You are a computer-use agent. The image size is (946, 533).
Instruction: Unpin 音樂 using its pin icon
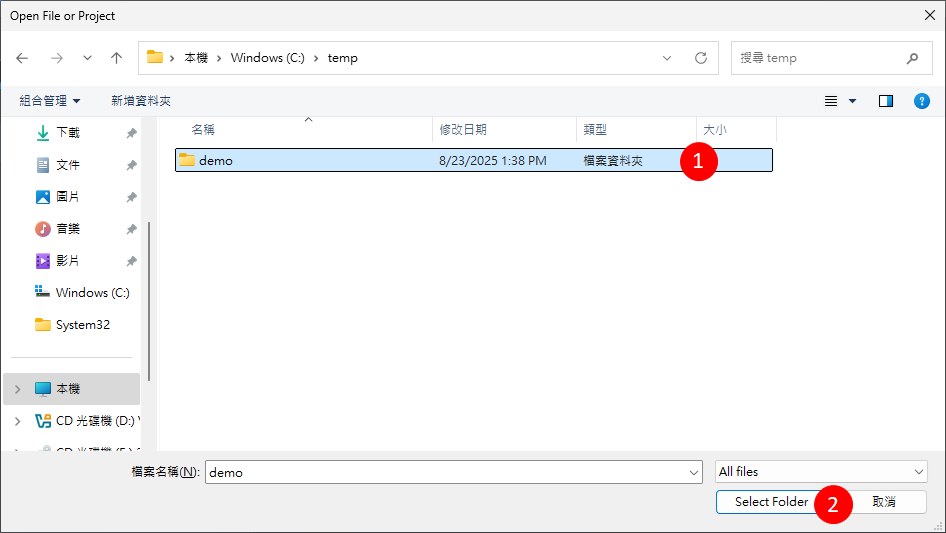(x=131, y=229)
